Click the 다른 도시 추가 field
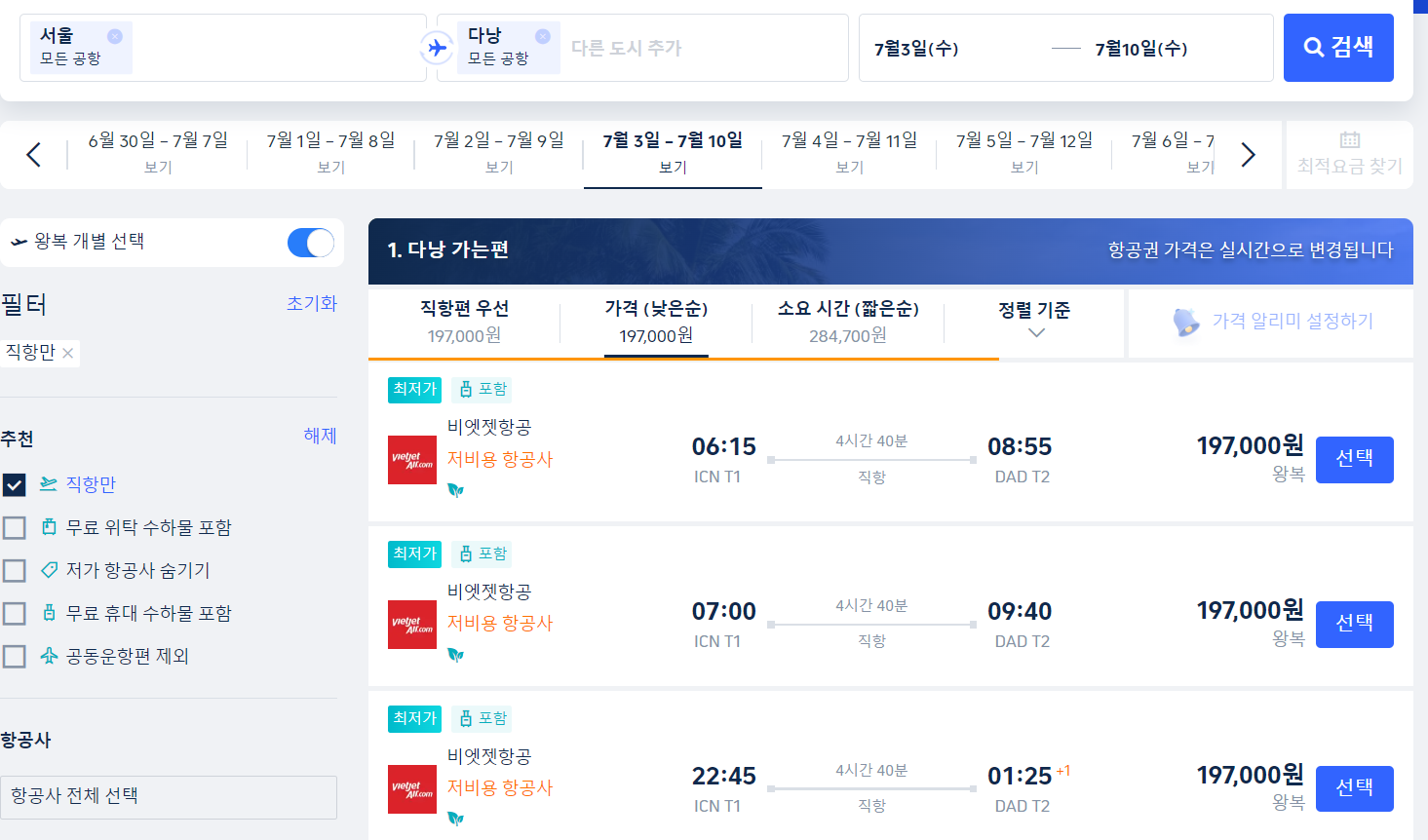This screenshot has width=1428, height=840. (x=626, y=48)
